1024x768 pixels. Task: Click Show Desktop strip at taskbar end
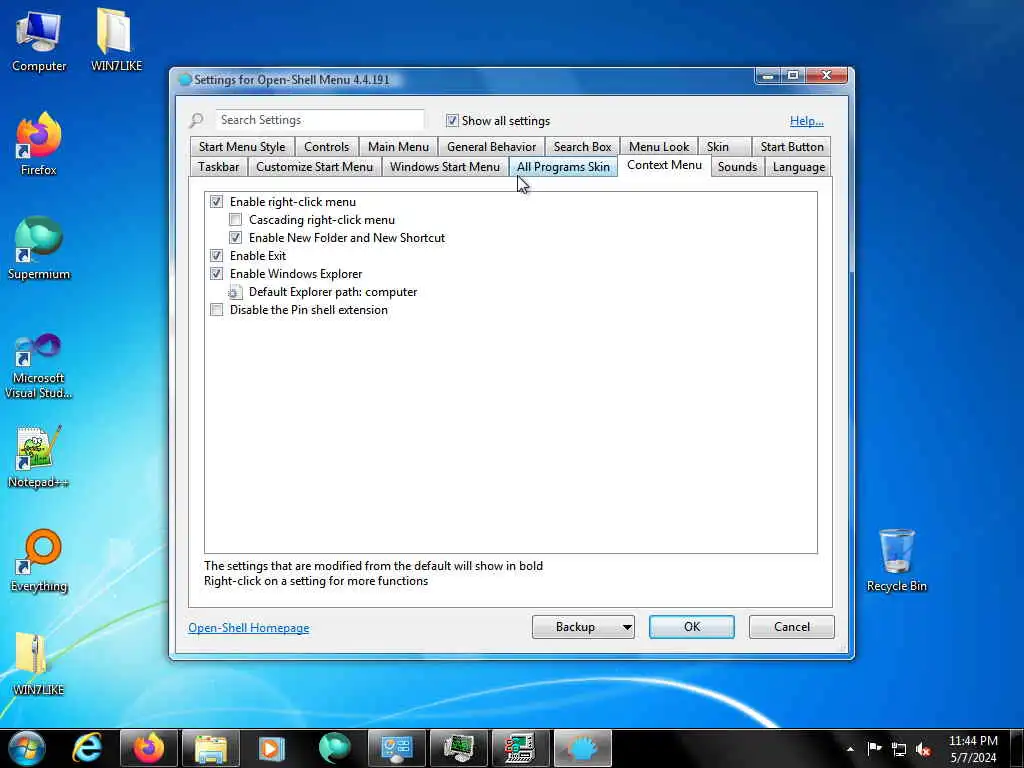[x=1017, y=748]
